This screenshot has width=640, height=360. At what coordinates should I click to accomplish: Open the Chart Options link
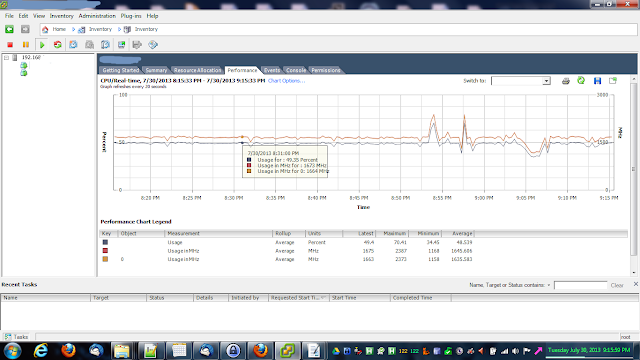coord(287,81)
